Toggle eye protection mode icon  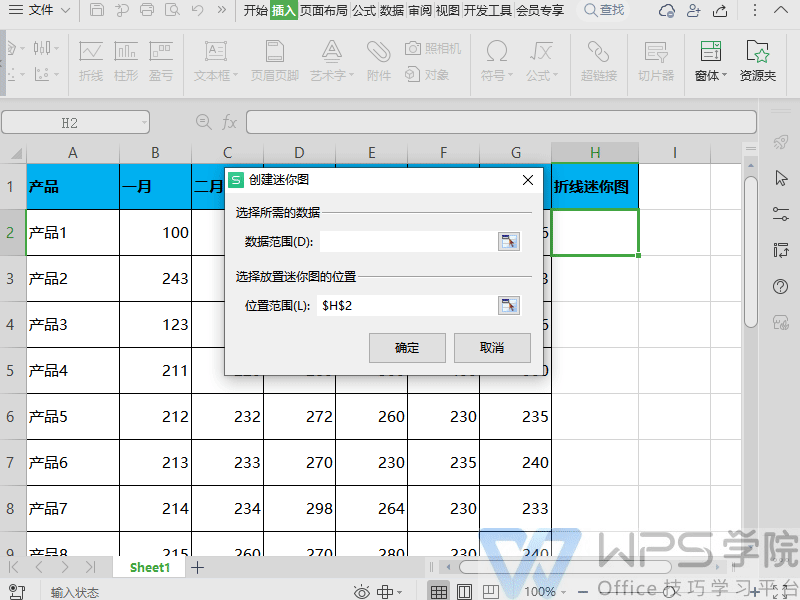click(362, 592)
